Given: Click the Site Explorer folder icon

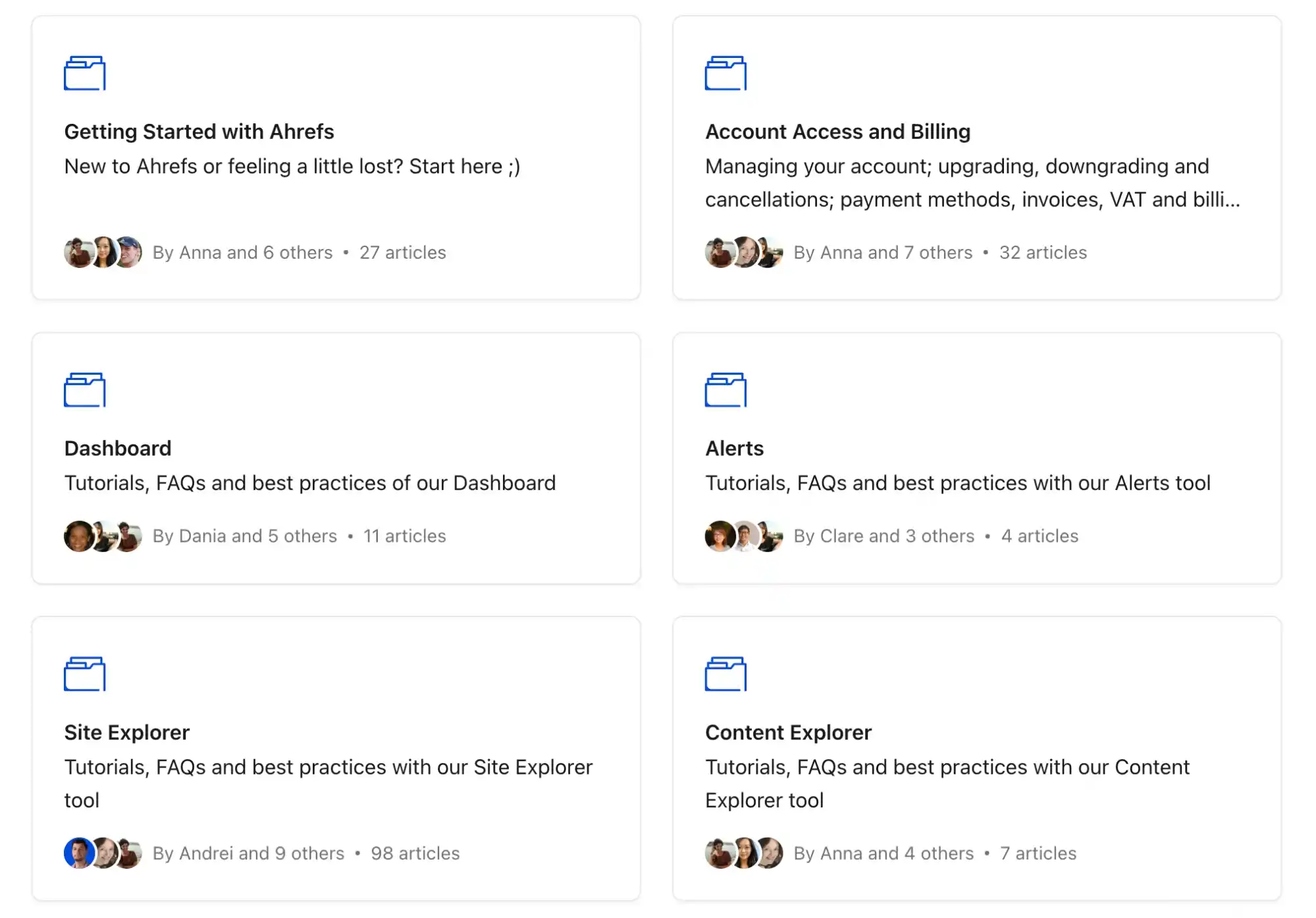Looking at the screenshot, I should tap(84, 674).
